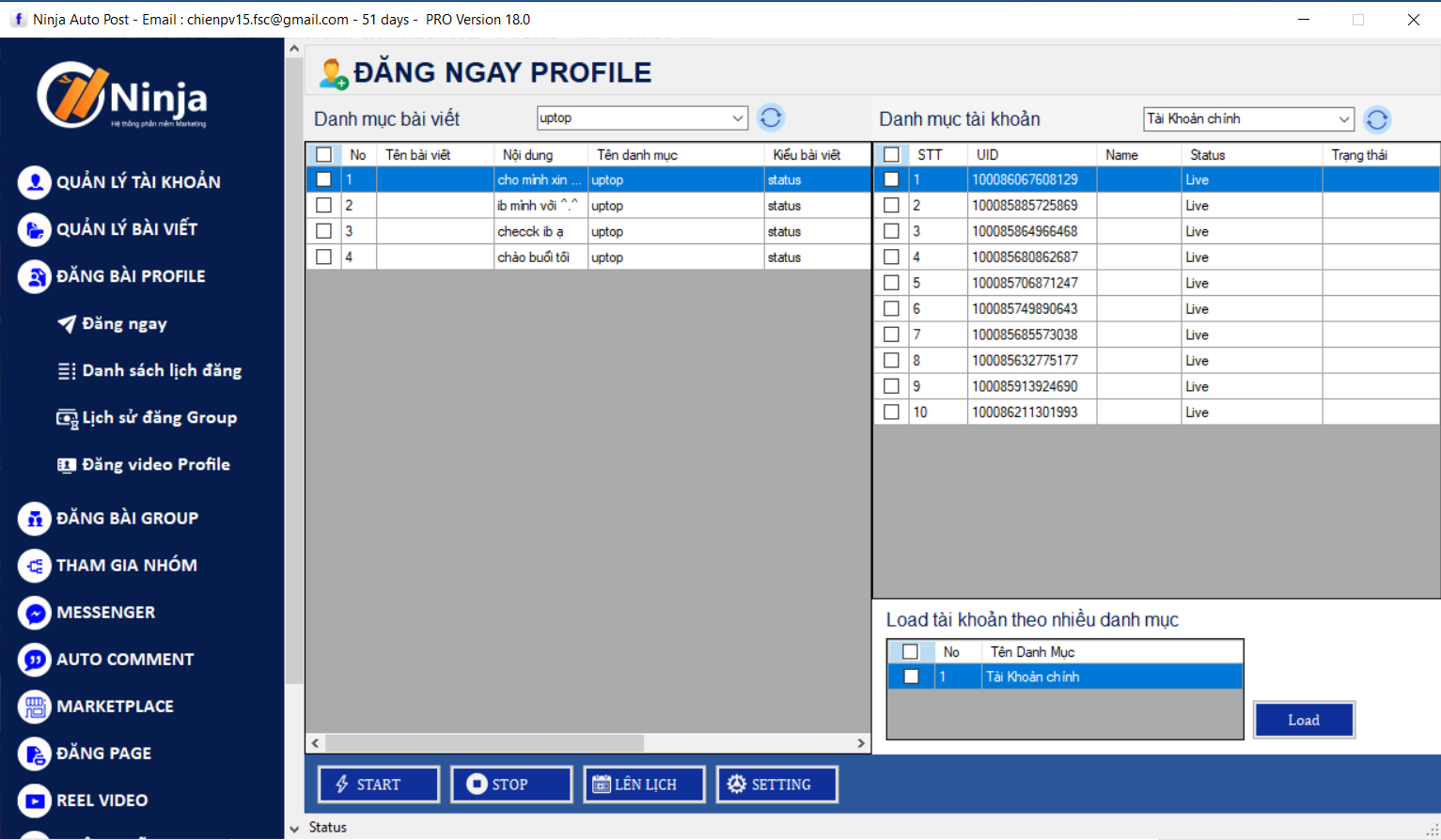Refresh the Danh mục bài viết list
Viewport: 1441px width, 840px height.
pos(771,117)
